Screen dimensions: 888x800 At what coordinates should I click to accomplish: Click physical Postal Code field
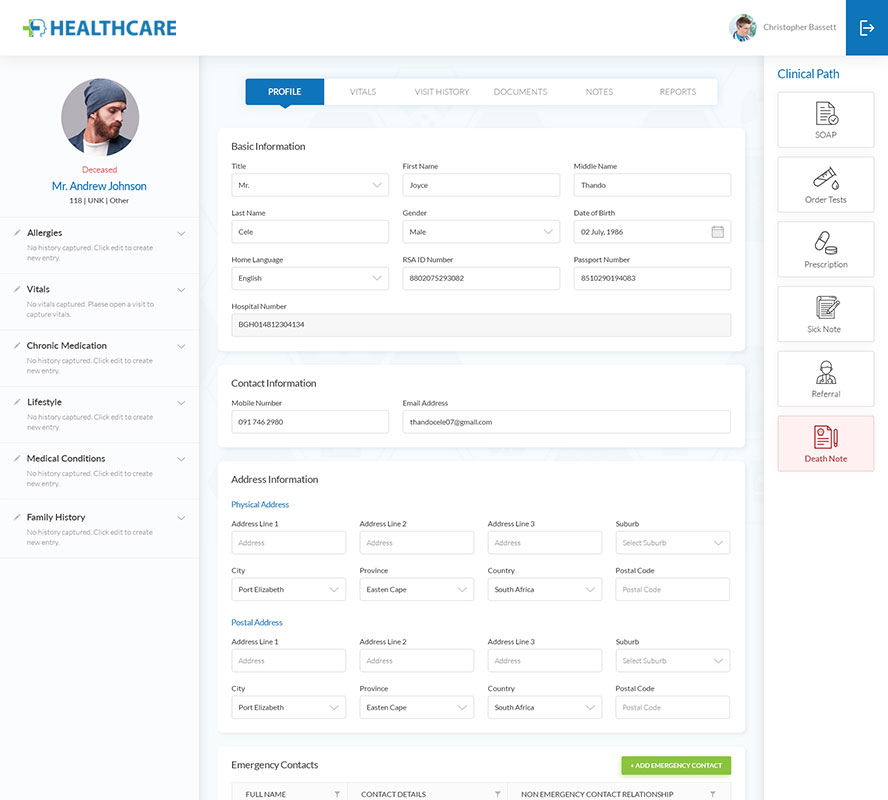pyautogui.click(x=673, y=589)
